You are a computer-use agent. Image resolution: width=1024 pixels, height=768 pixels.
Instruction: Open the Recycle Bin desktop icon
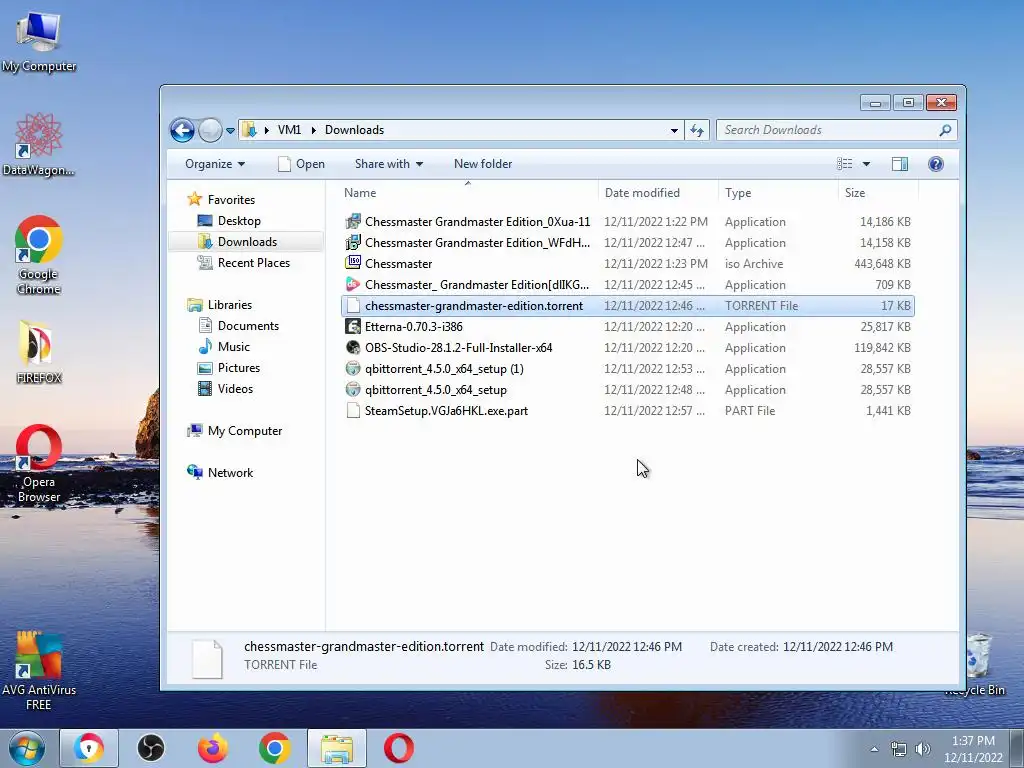pyautogui.click(x=978, y=665)
